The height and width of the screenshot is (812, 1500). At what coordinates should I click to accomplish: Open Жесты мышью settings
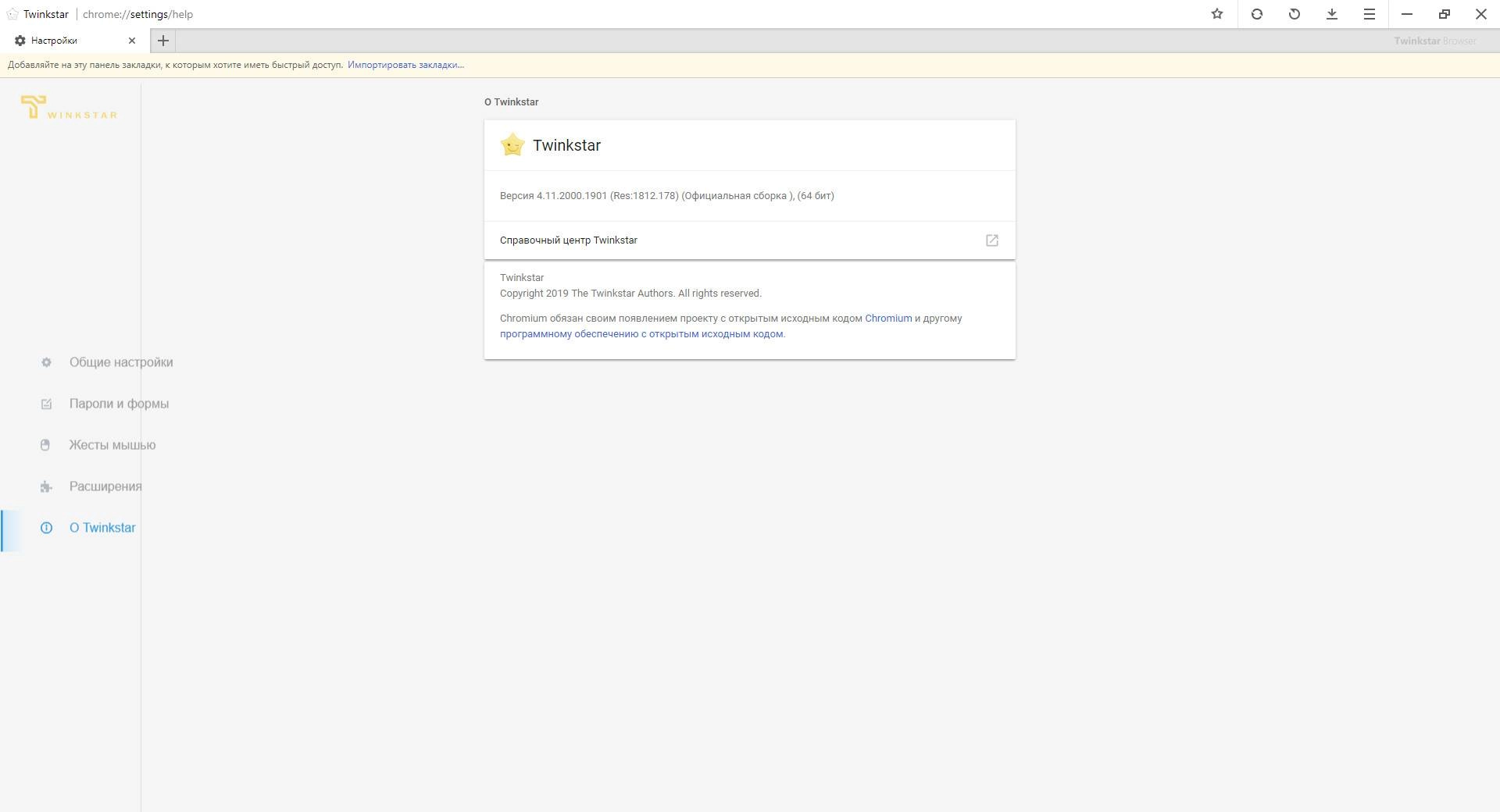[112, 445]
